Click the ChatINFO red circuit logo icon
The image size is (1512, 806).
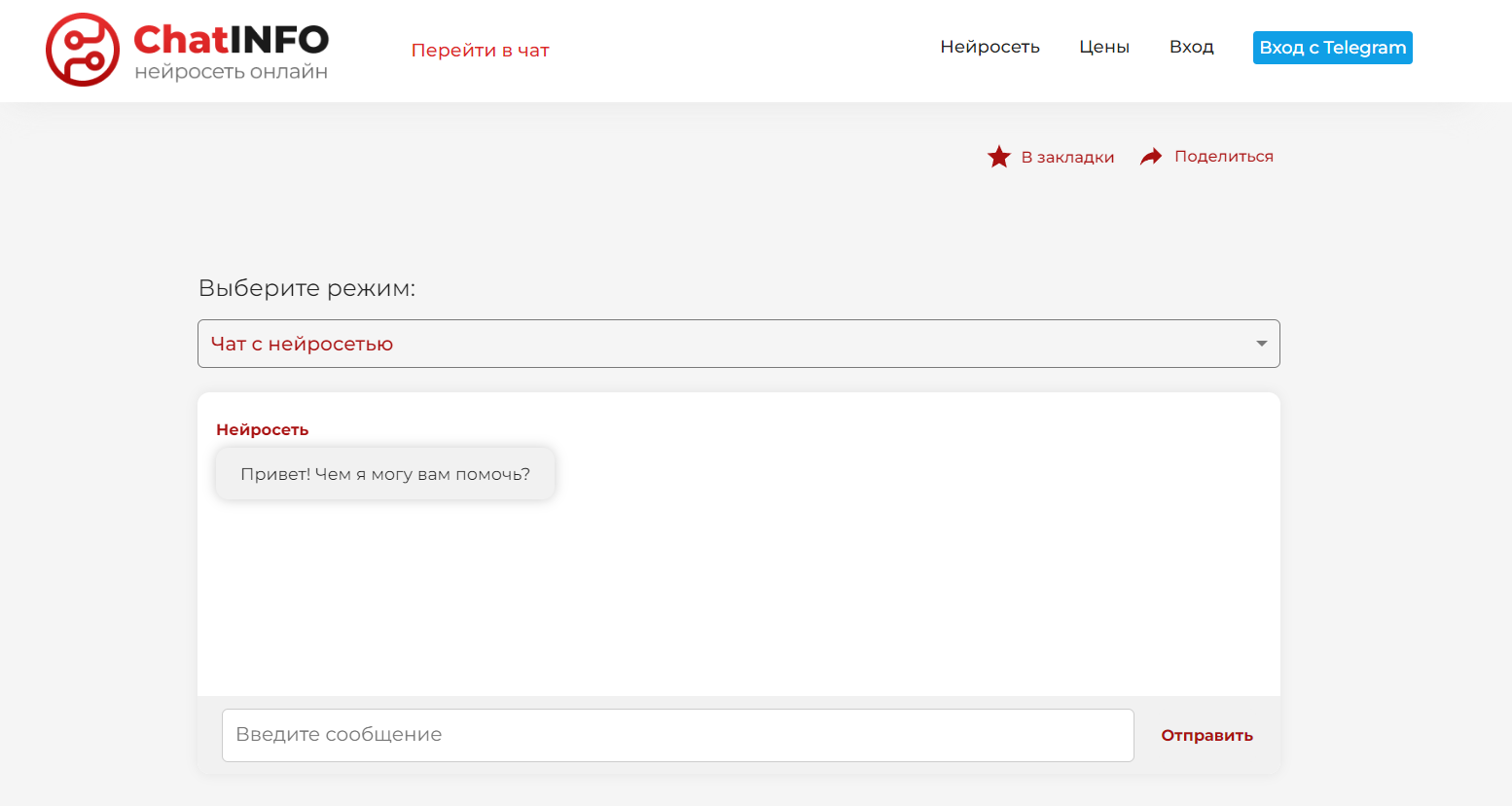83,50
